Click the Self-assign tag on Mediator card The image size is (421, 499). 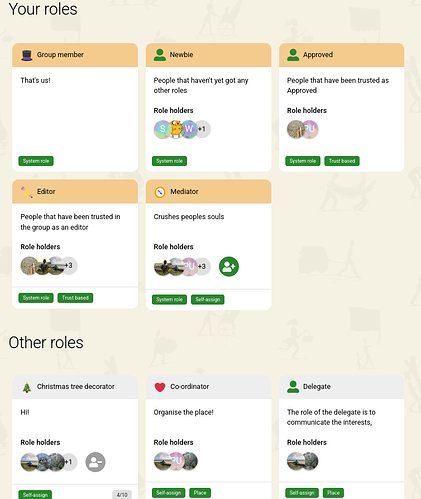(208, 299)
